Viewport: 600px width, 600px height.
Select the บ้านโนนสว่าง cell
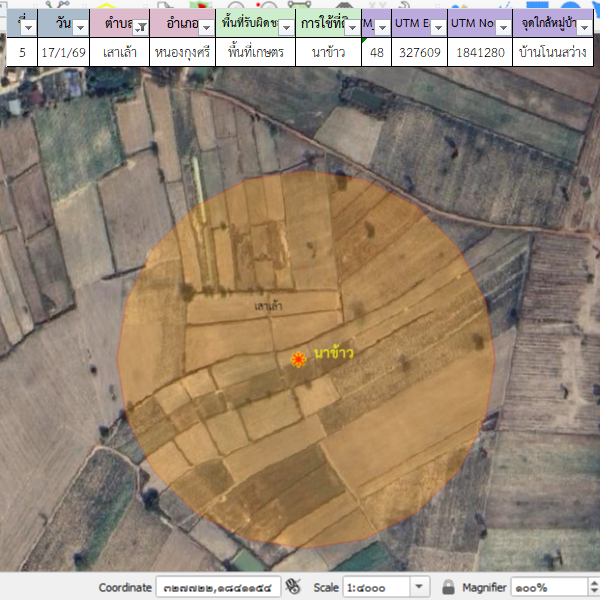coord(553,52)
